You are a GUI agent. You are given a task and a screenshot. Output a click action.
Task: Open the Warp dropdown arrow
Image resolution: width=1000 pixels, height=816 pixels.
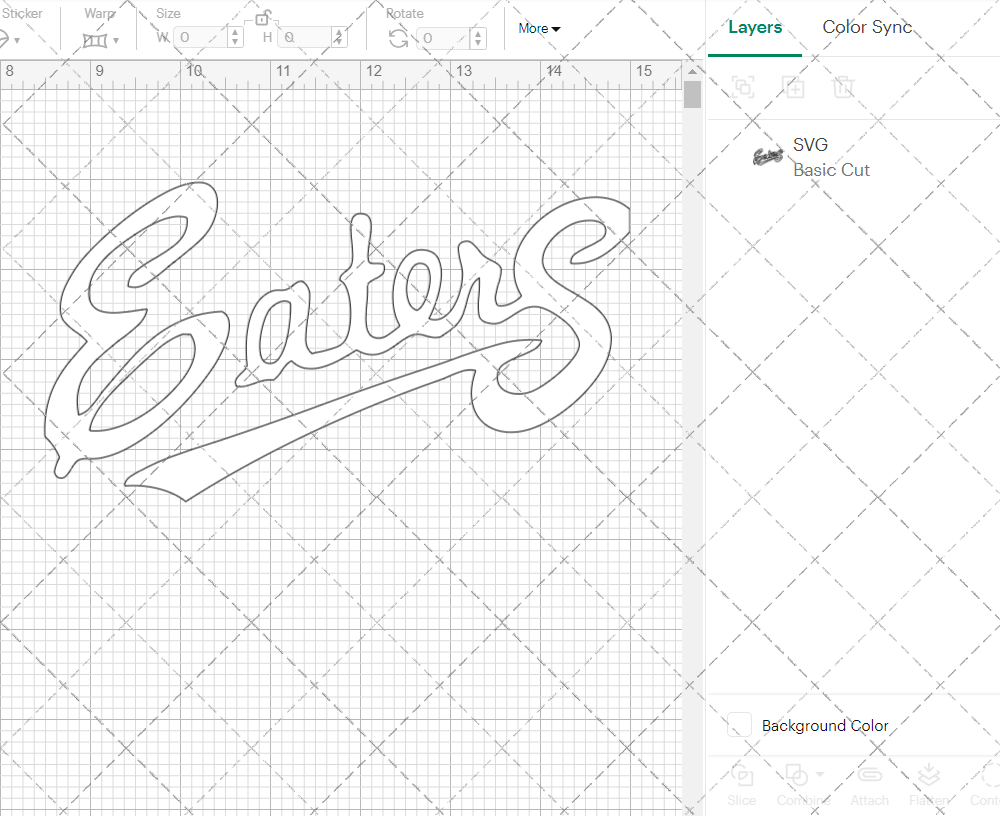116,40
